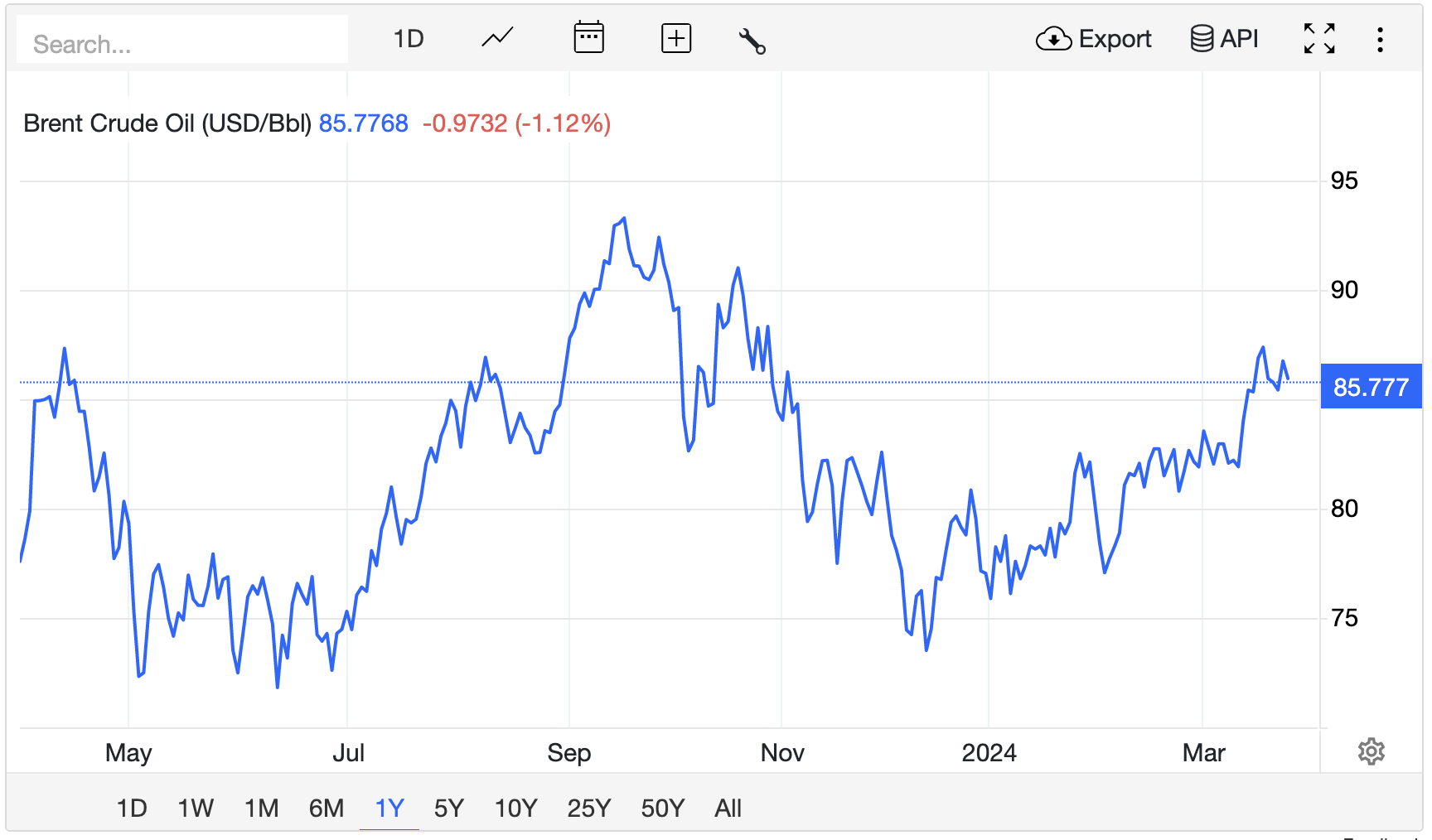
Task: Select the 10Y time range tab
Action: [515, 808]
